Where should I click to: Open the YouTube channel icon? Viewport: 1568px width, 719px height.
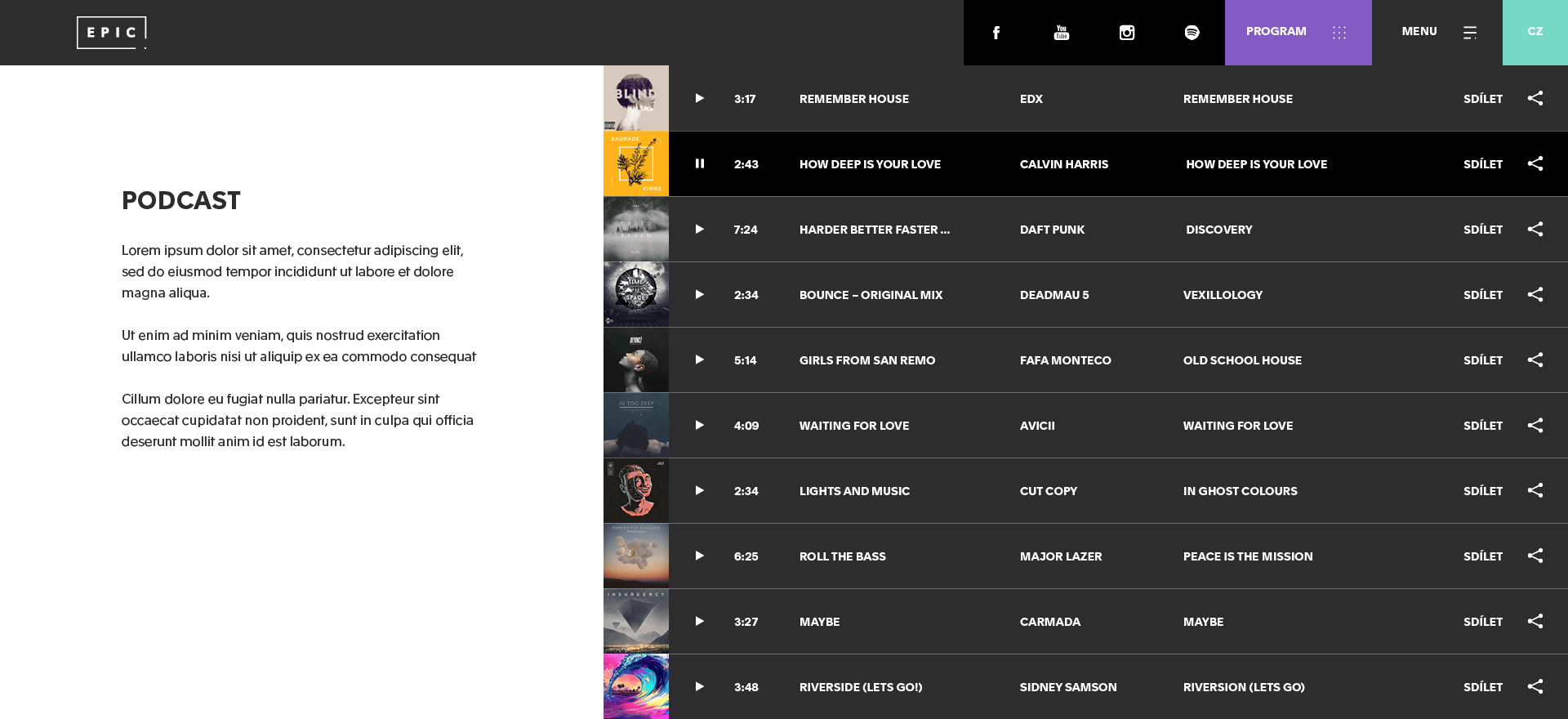pyautogui.click(x=1061, y=33)
